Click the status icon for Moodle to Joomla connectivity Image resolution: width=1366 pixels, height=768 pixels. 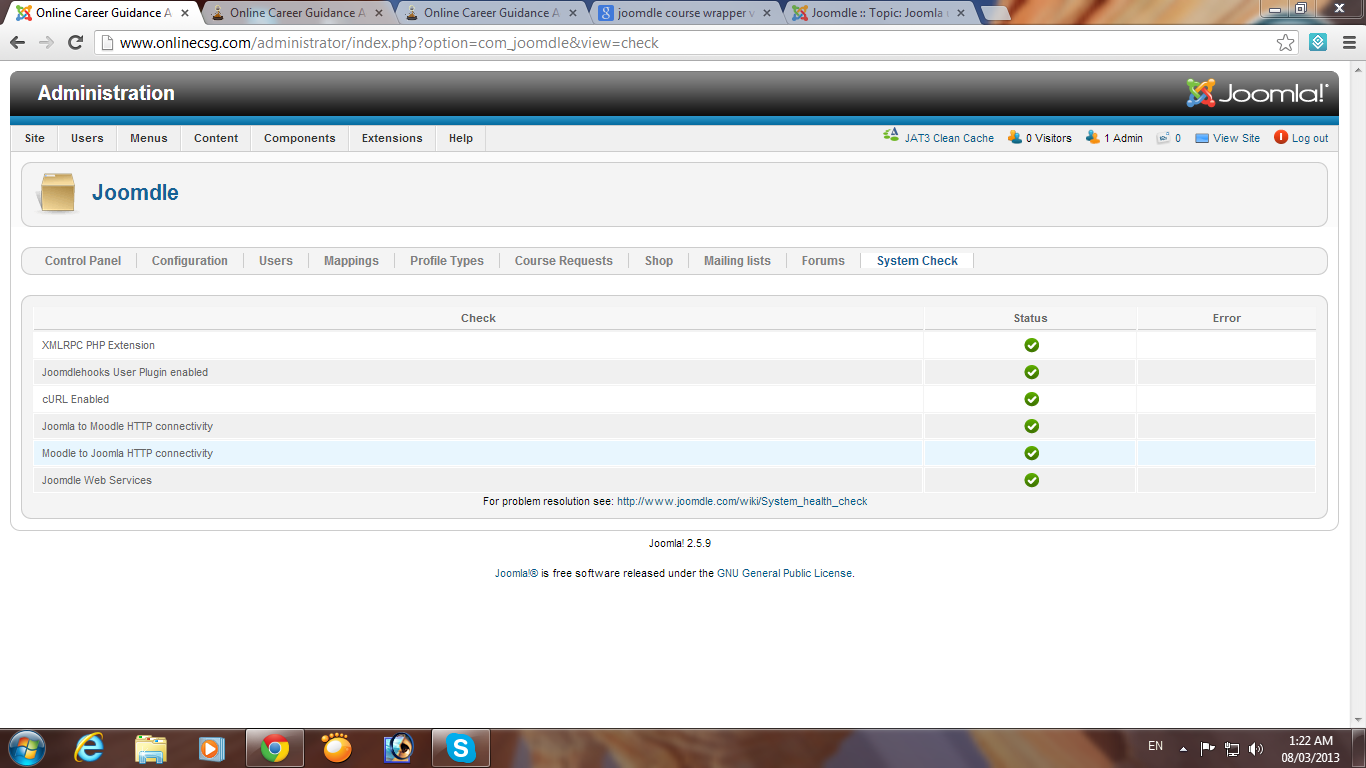pos(1031,453)
